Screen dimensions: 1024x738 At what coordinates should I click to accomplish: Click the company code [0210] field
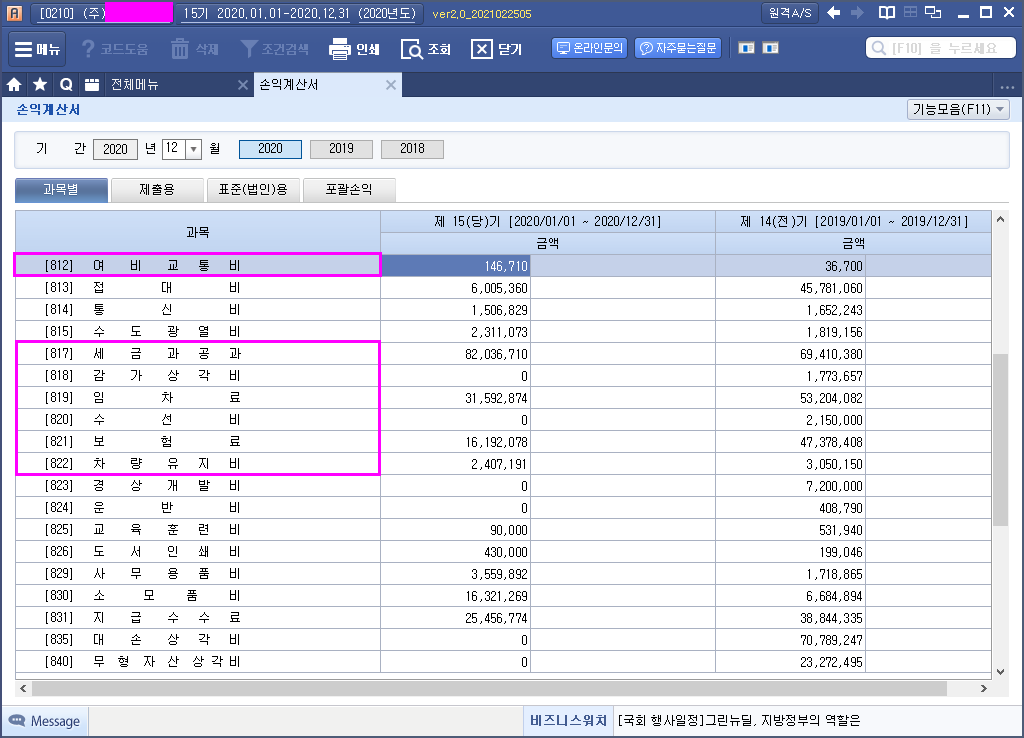point(103,13)
